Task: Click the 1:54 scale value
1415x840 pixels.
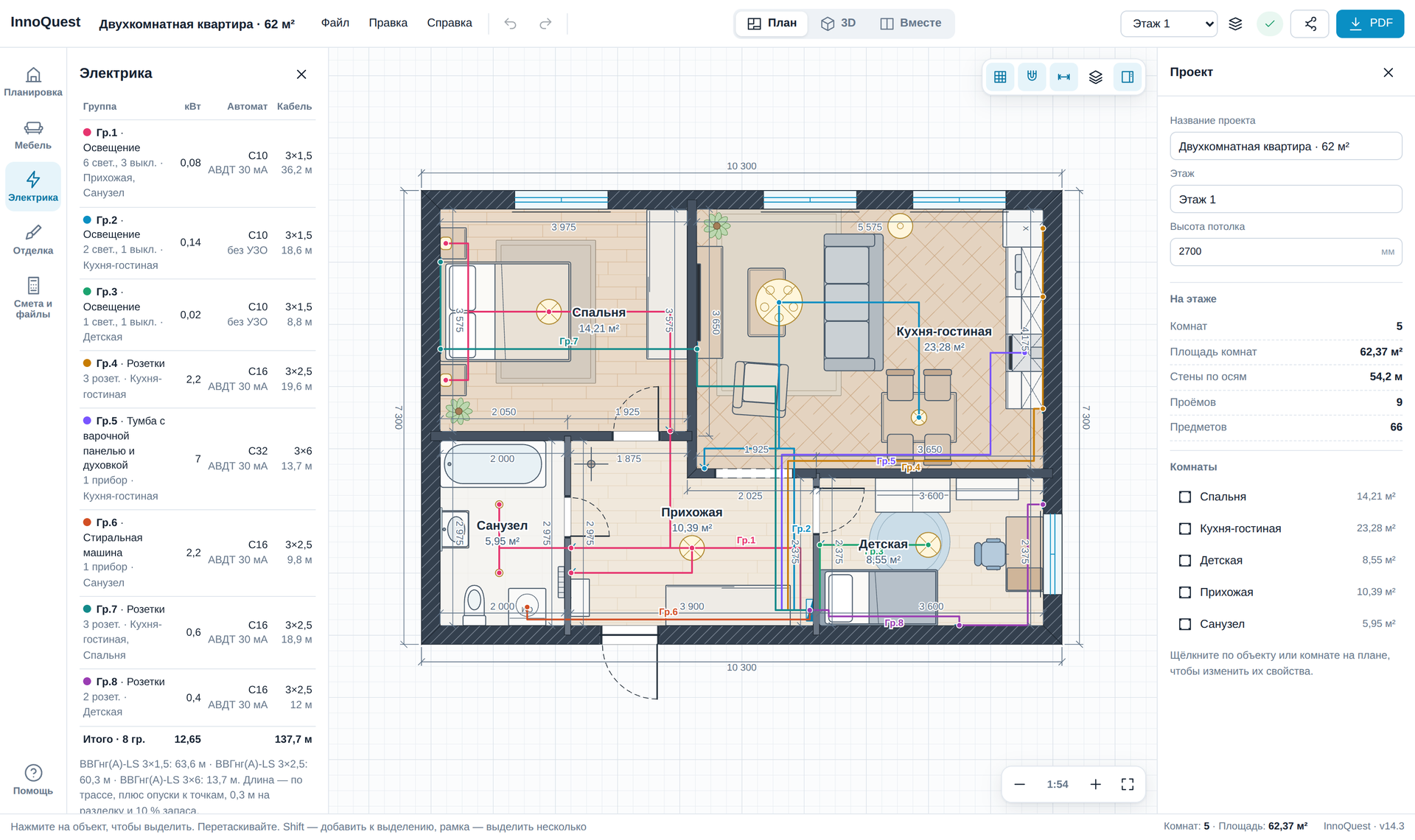Action: coord(1058,784)
